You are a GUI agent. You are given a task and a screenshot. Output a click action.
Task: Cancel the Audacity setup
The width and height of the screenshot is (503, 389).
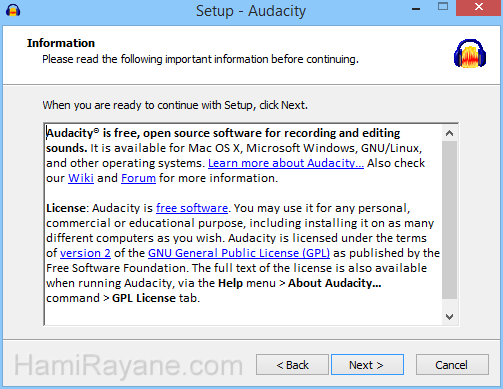tap(452, 365)
